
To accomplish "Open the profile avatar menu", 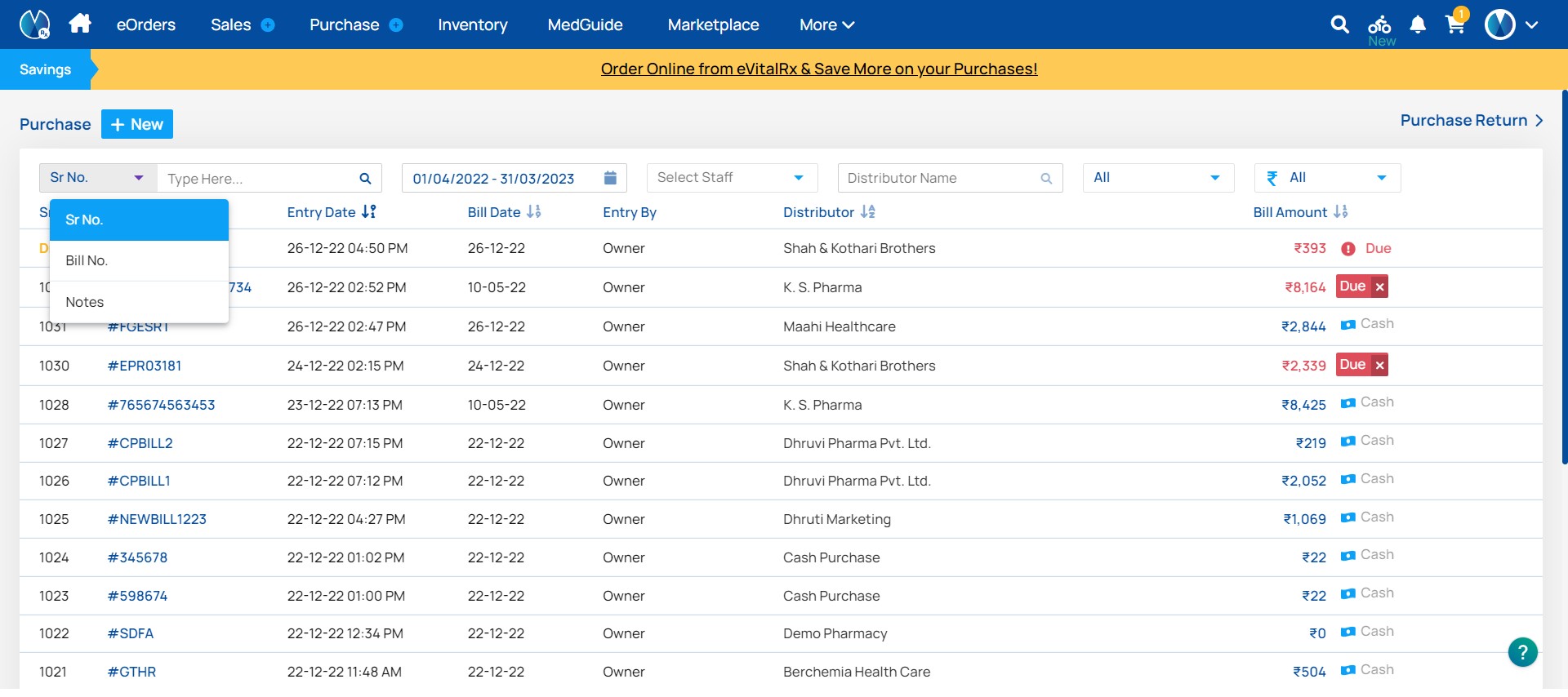I will 1500,24.
